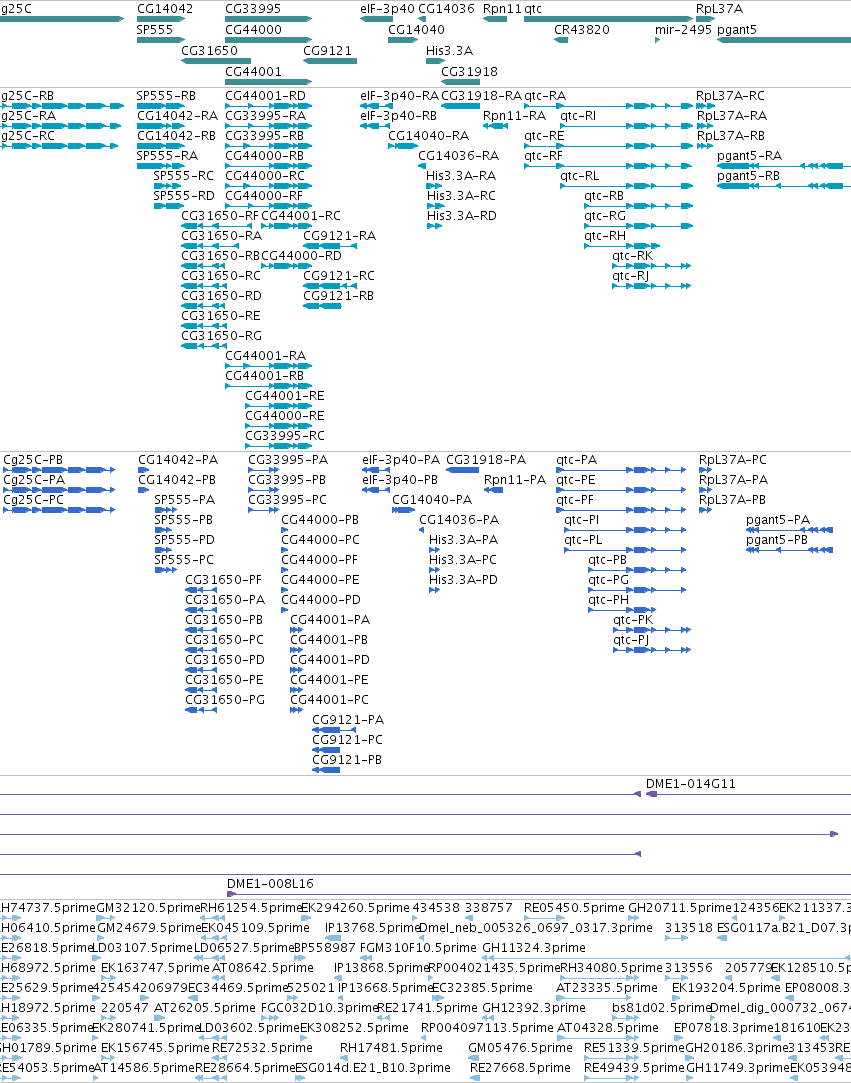Select the mir-2495 gene label
This screenshot has height=1083, width=851.
[x=683, y=30]
